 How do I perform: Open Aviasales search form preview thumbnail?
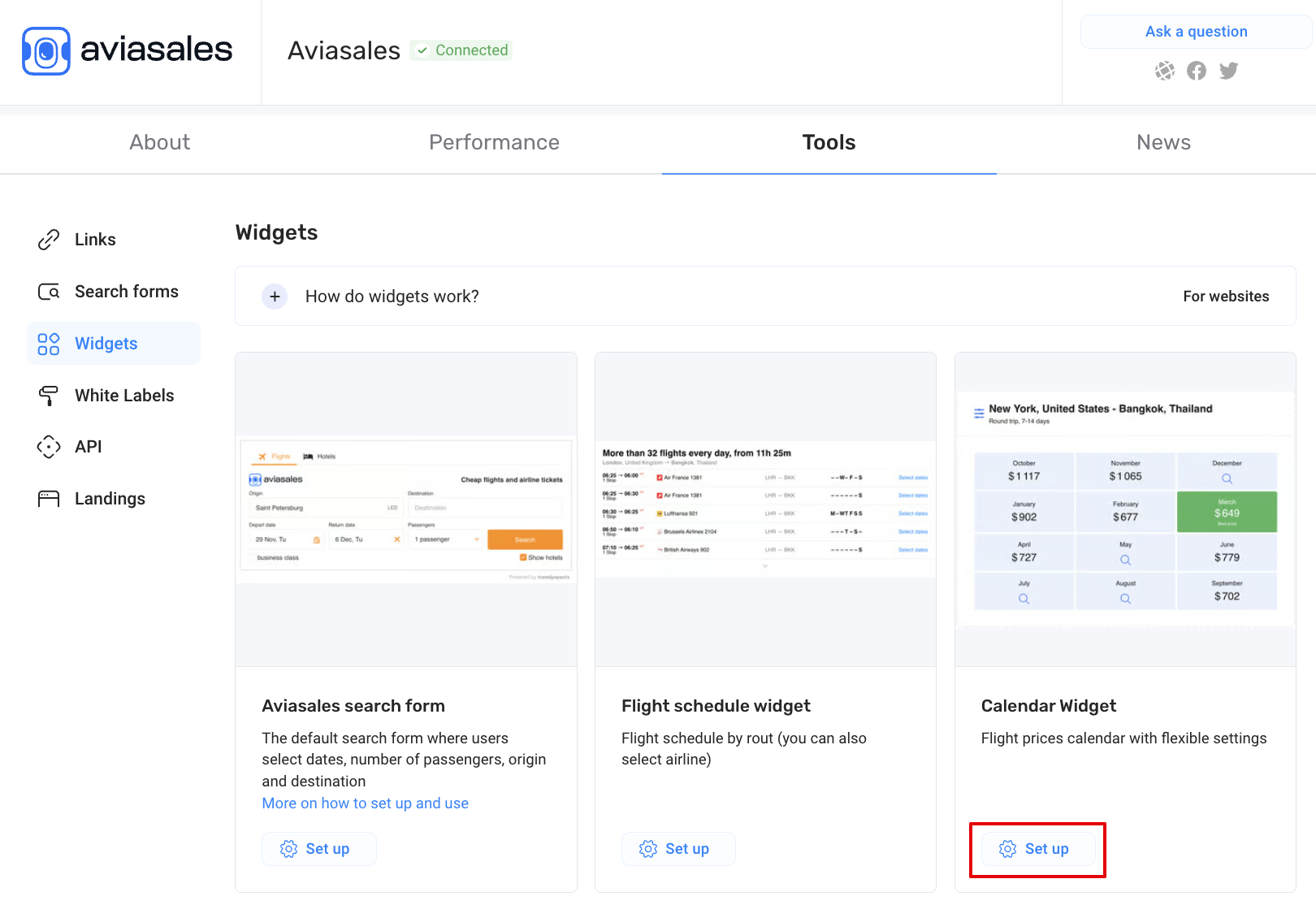point(406,510)
